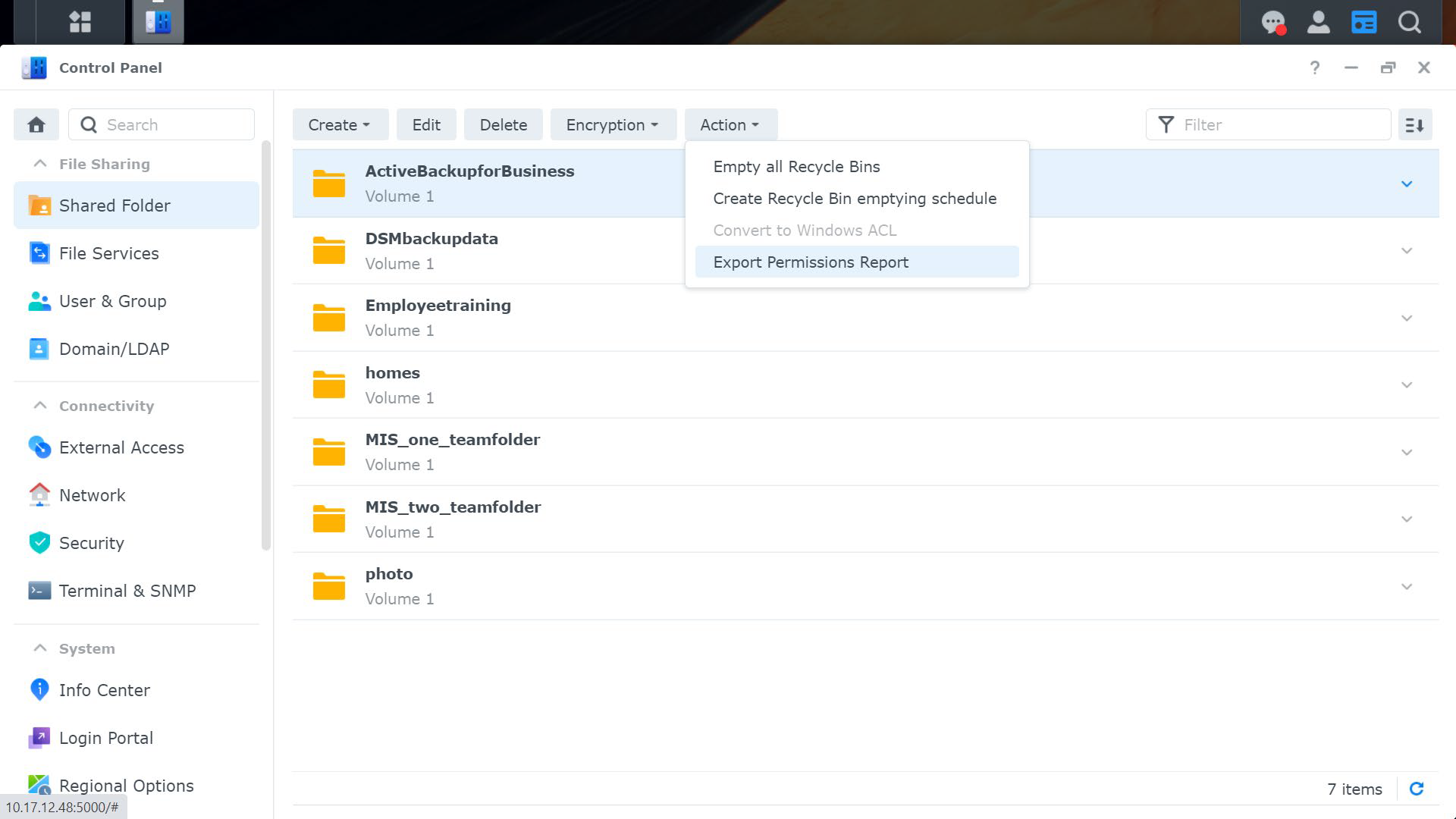Viewport: 1456px width, 819px height.
Task: Collapse the File Sharing section
Action: [x=40, y=164]
